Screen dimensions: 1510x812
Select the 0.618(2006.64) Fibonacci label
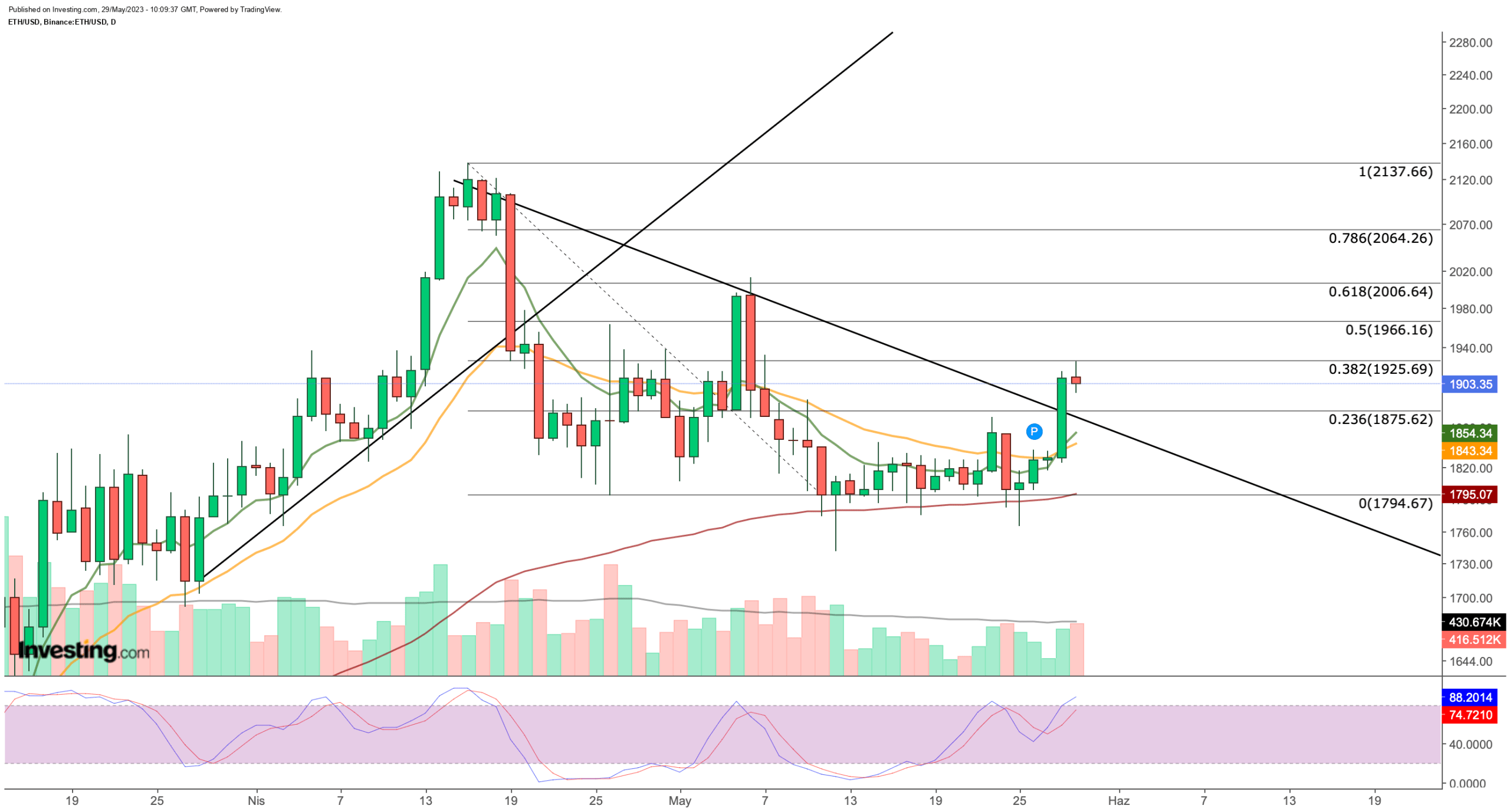1380,291
